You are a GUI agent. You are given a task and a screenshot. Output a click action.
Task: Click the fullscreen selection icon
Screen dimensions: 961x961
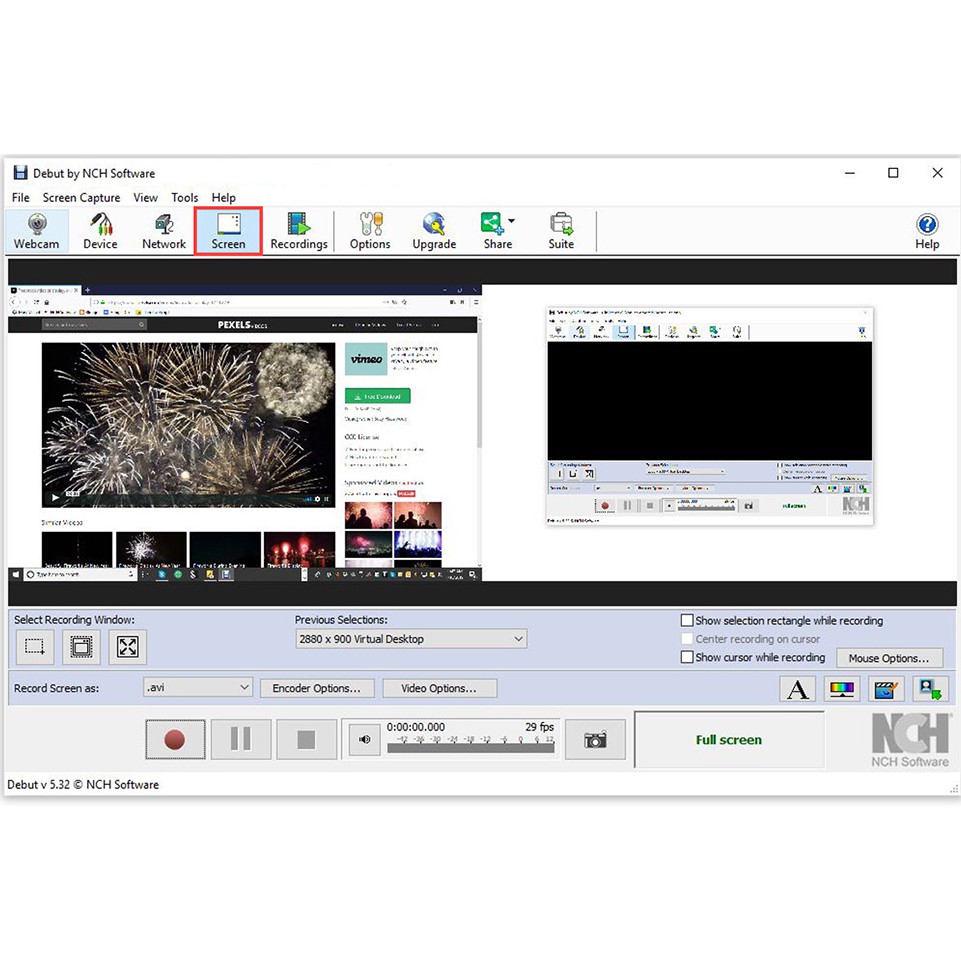(x=128, y=647)
